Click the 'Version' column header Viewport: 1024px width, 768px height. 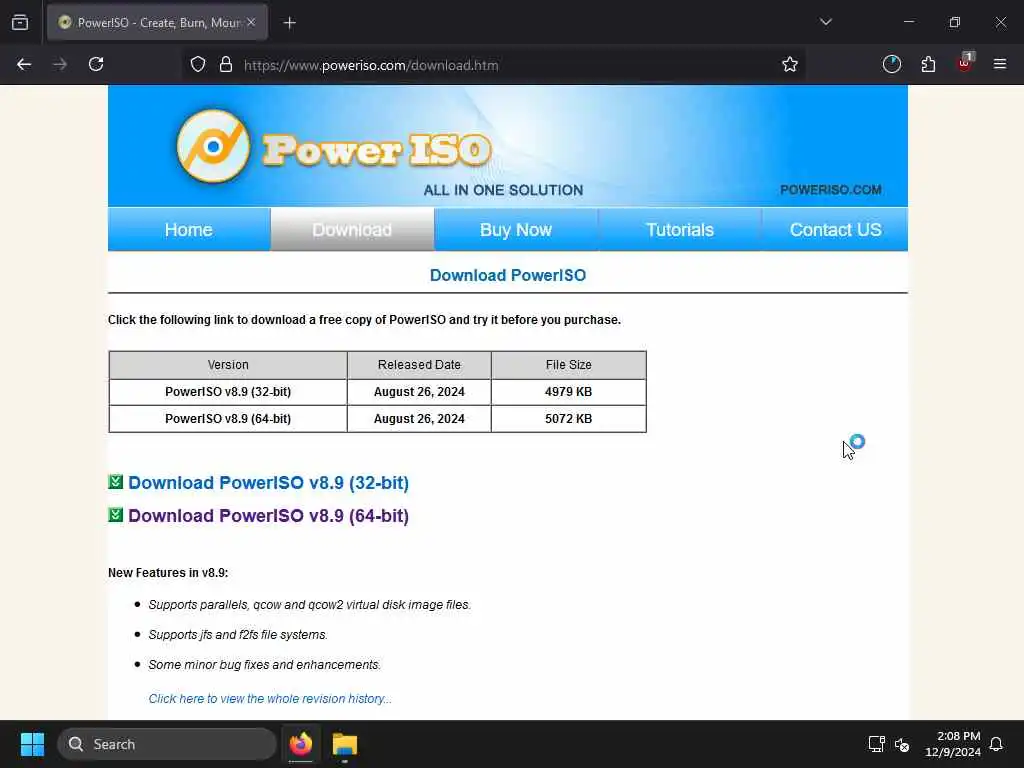coord(228,365)
